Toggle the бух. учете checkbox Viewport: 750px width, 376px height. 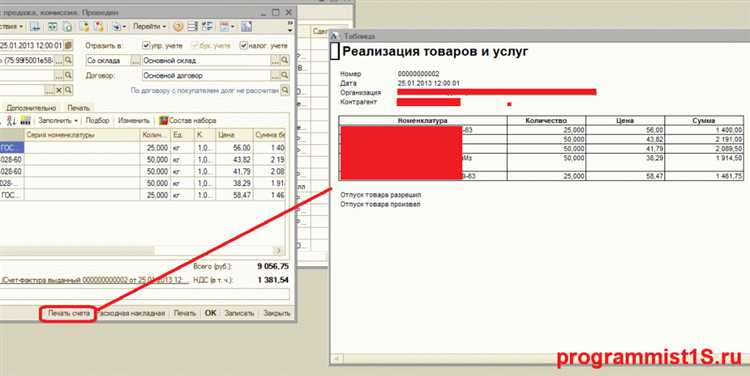coord(195,45)
